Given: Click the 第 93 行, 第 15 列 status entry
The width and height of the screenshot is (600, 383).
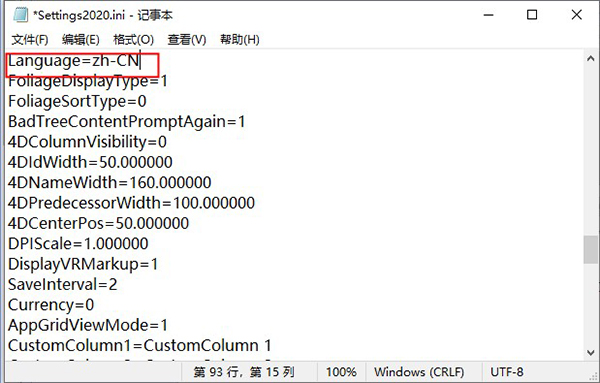Looking at the screenshot, I should click(244, 372).
